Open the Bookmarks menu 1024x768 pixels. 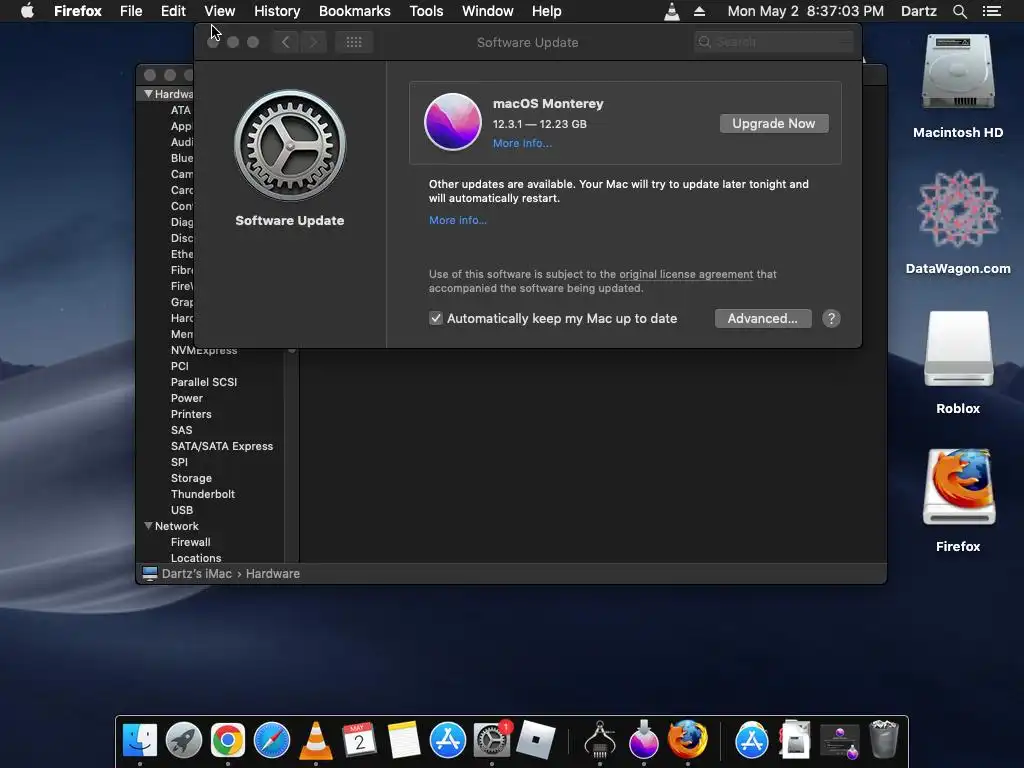tap(355, 11)
